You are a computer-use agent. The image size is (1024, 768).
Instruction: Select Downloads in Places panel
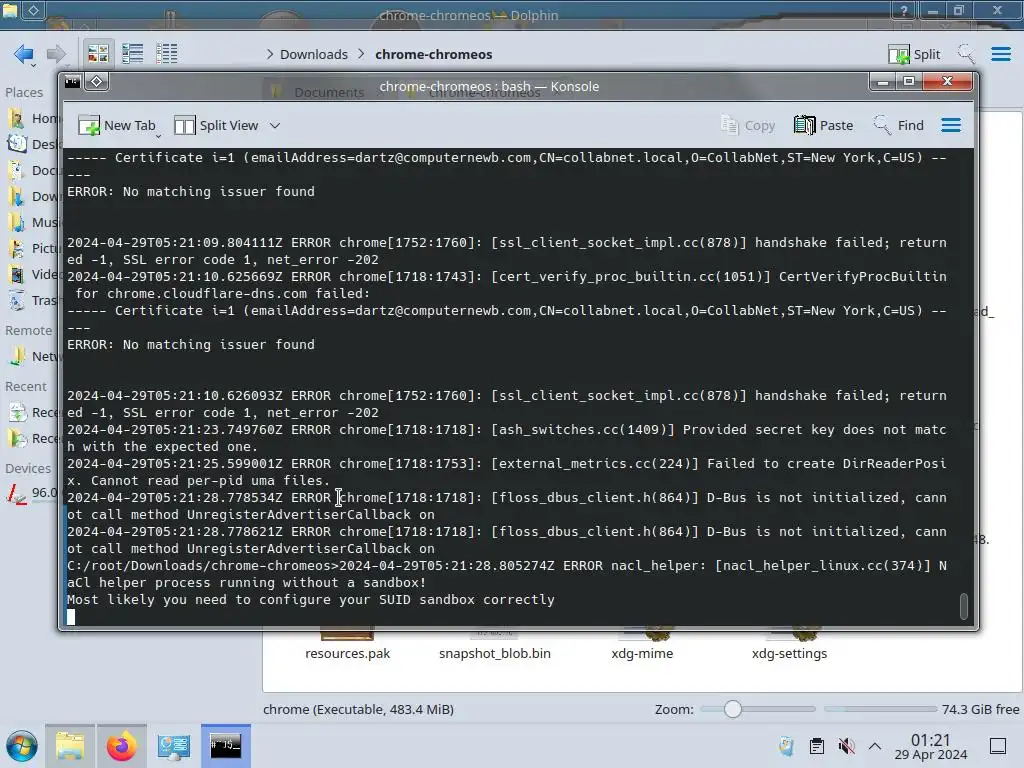tap(33, 196)
